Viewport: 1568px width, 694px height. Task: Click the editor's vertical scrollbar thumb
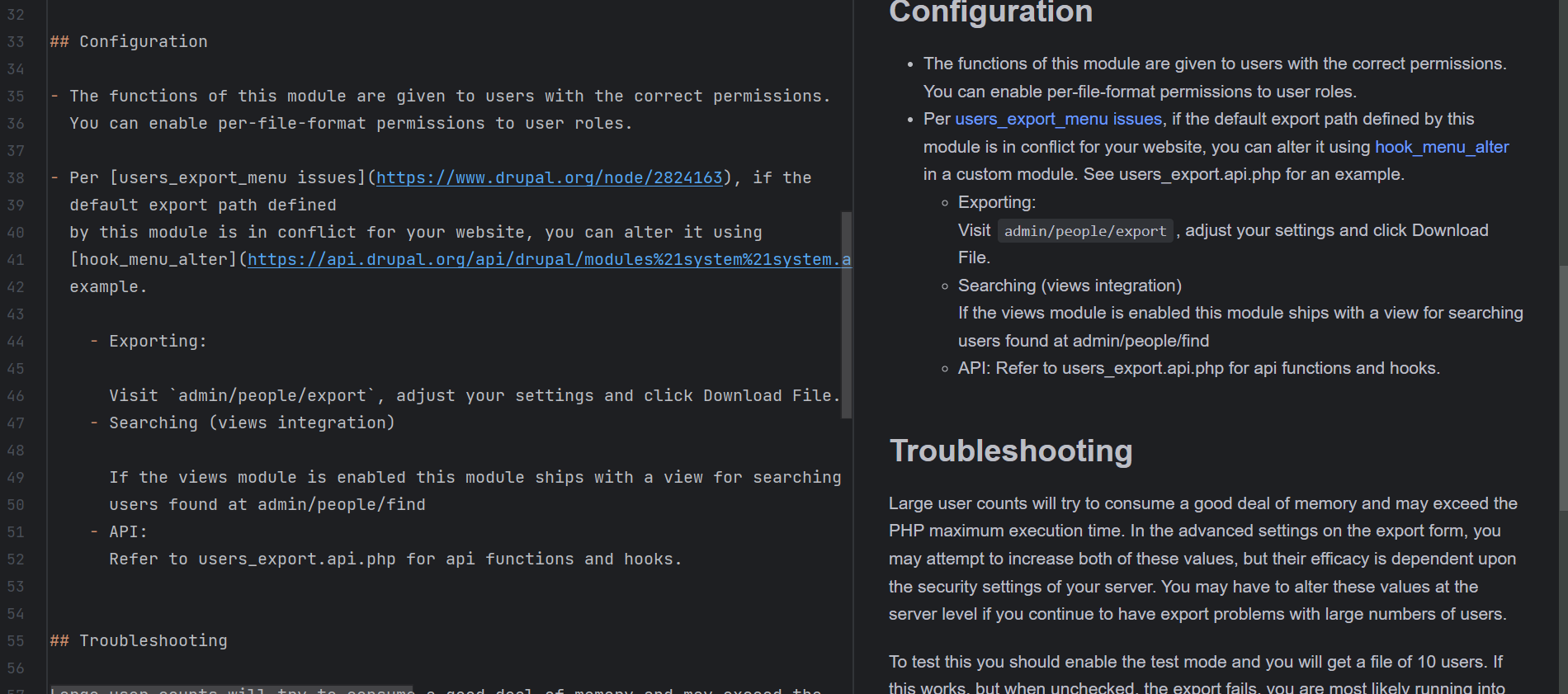pyautogui.click(x=846, y=314)
